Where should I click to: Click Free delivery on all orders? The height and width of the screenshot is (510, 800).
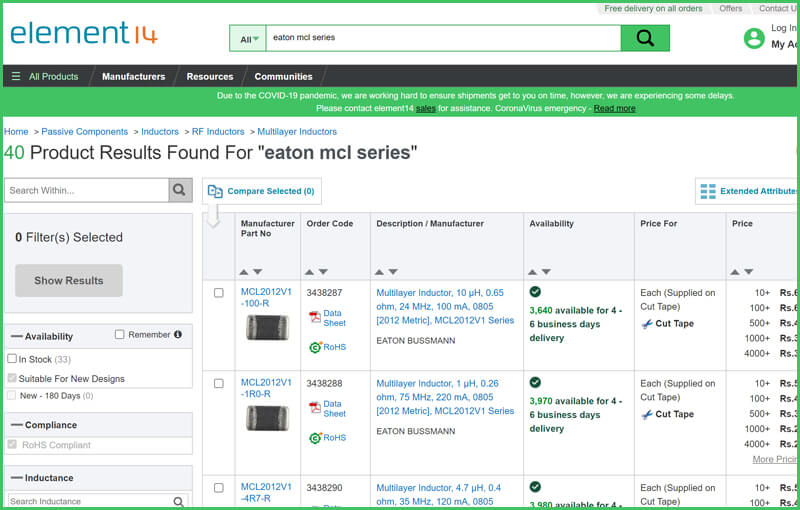[x=653, y=9]
